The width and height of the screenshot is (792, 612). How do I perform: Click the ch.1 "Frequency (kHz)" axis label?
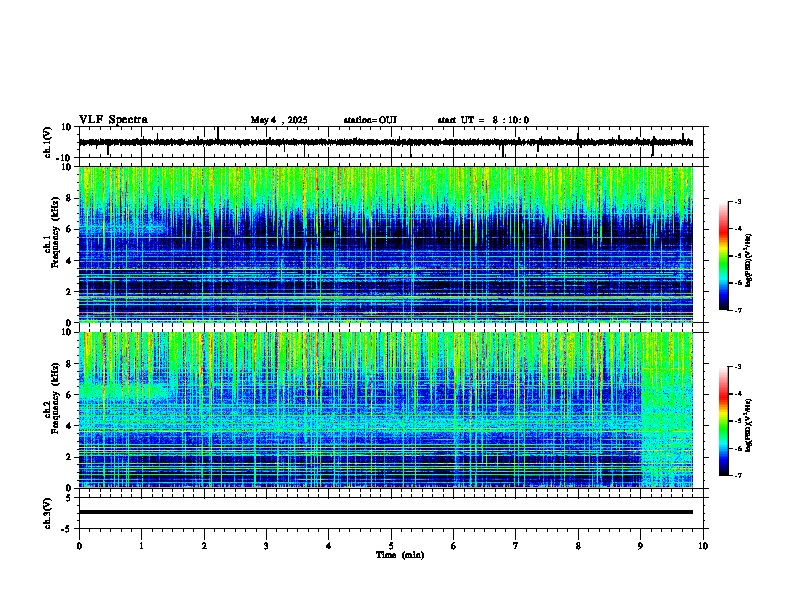[55, 232]
